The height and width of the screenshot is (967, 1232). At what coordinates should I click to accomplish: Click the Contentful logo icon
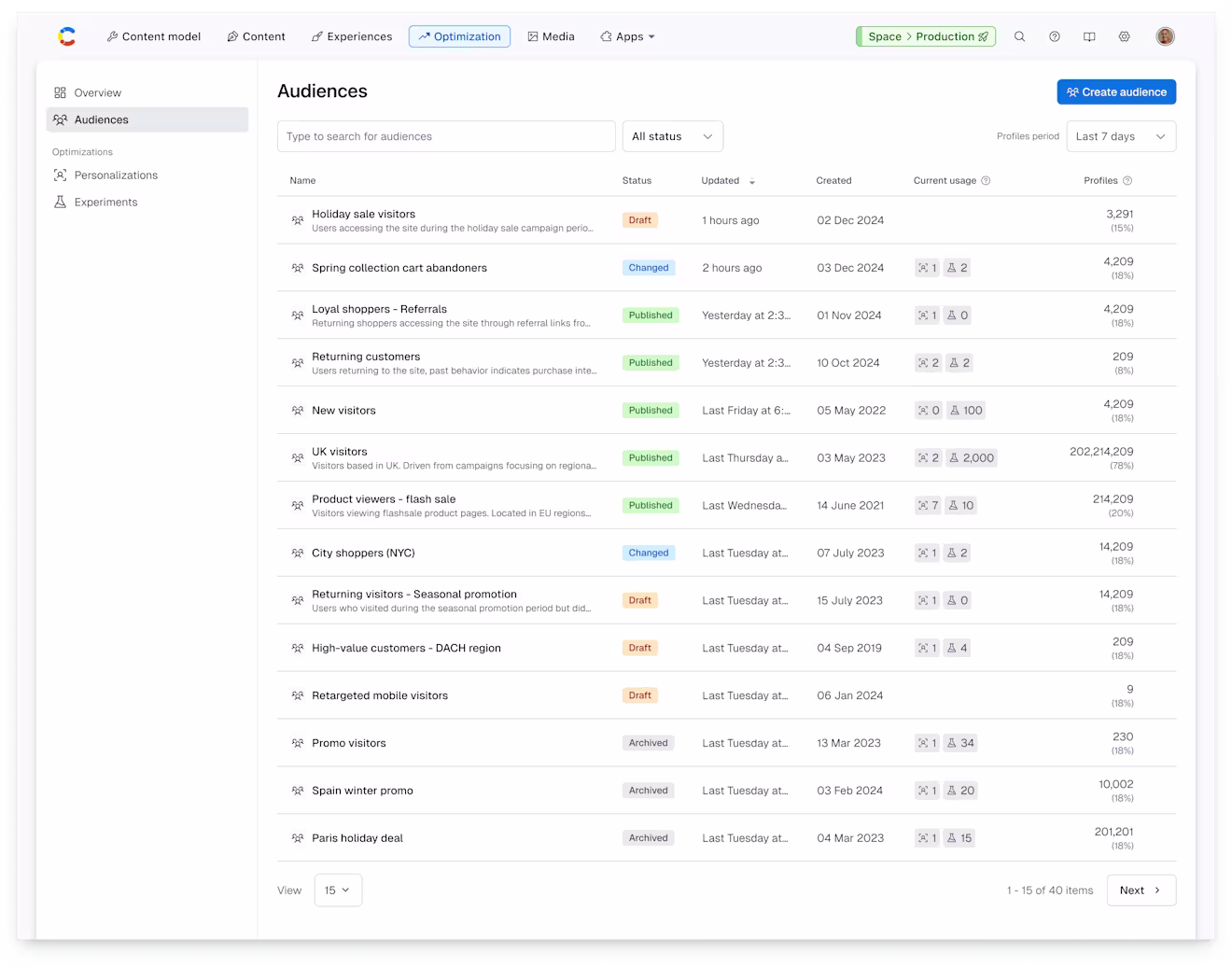click(67, 36)
